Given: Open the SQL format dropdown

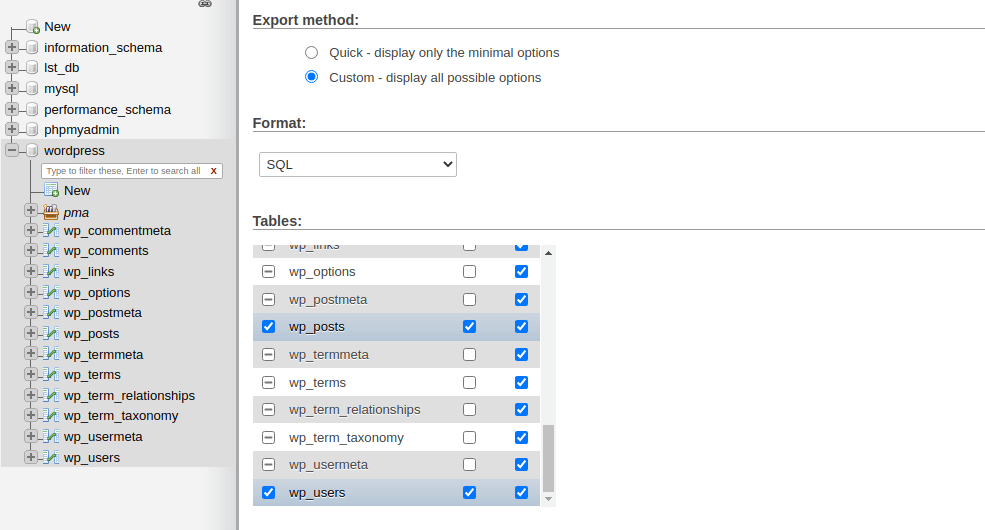Looking at the screenshot, I should (357, 165).
